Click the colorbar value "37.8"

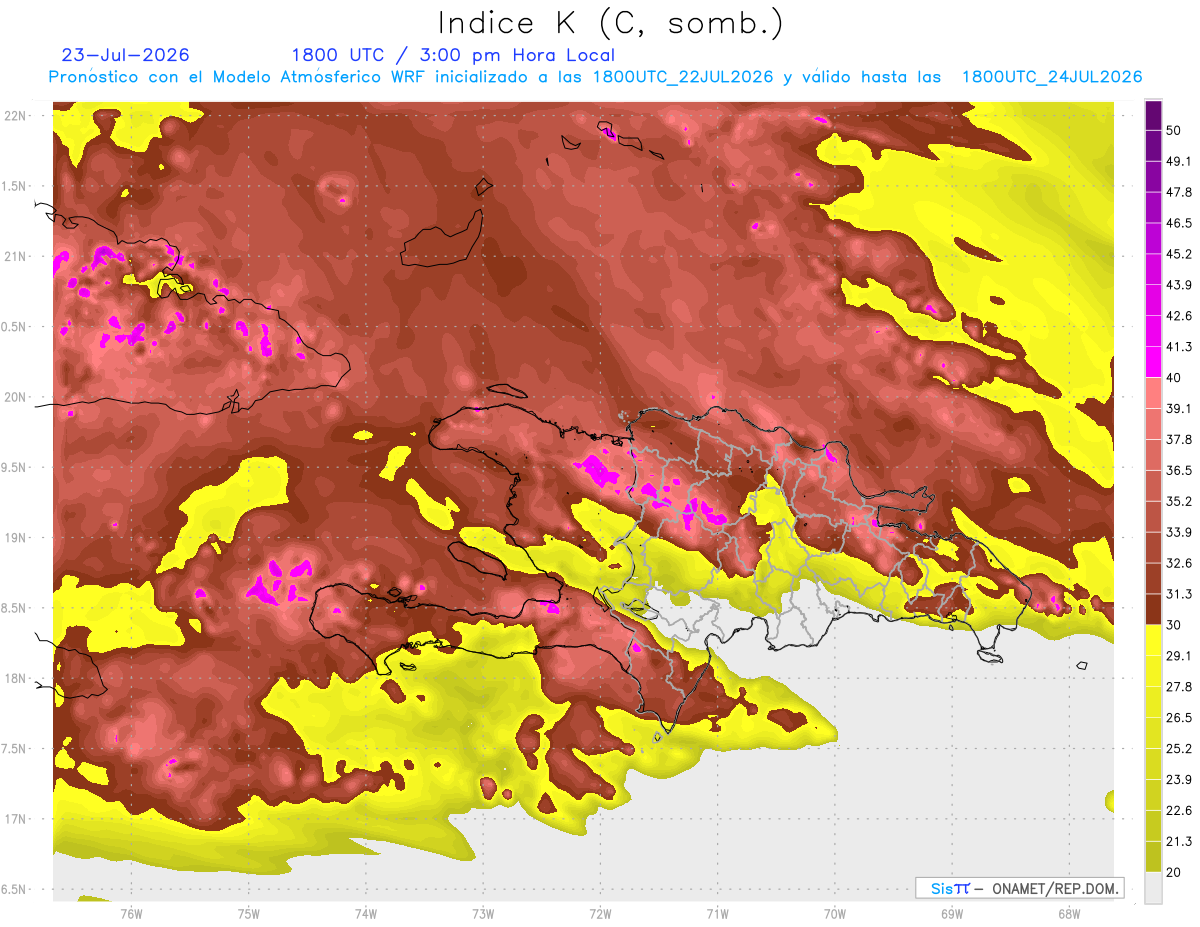[1179, 439]
